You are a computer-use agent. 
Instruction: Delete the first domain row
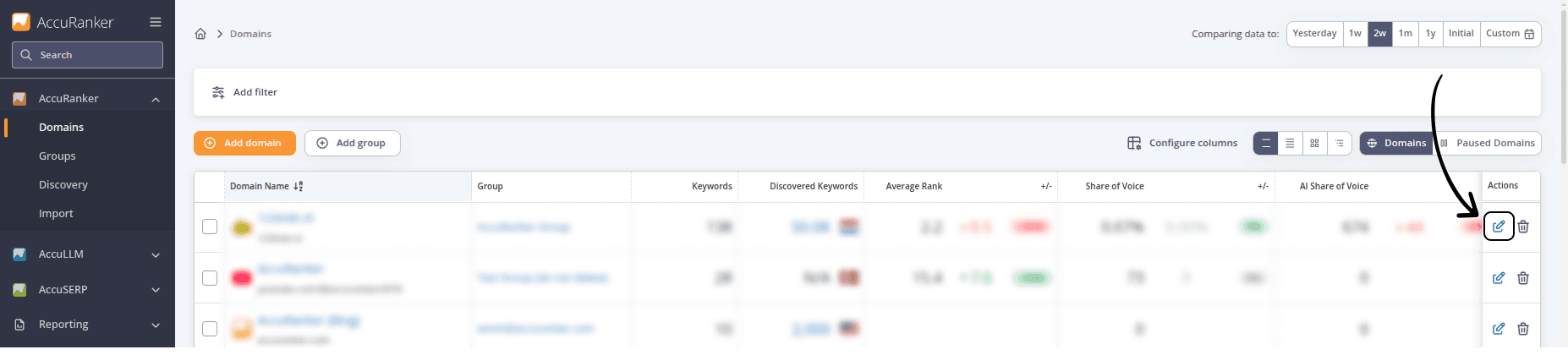(1523, 227)
